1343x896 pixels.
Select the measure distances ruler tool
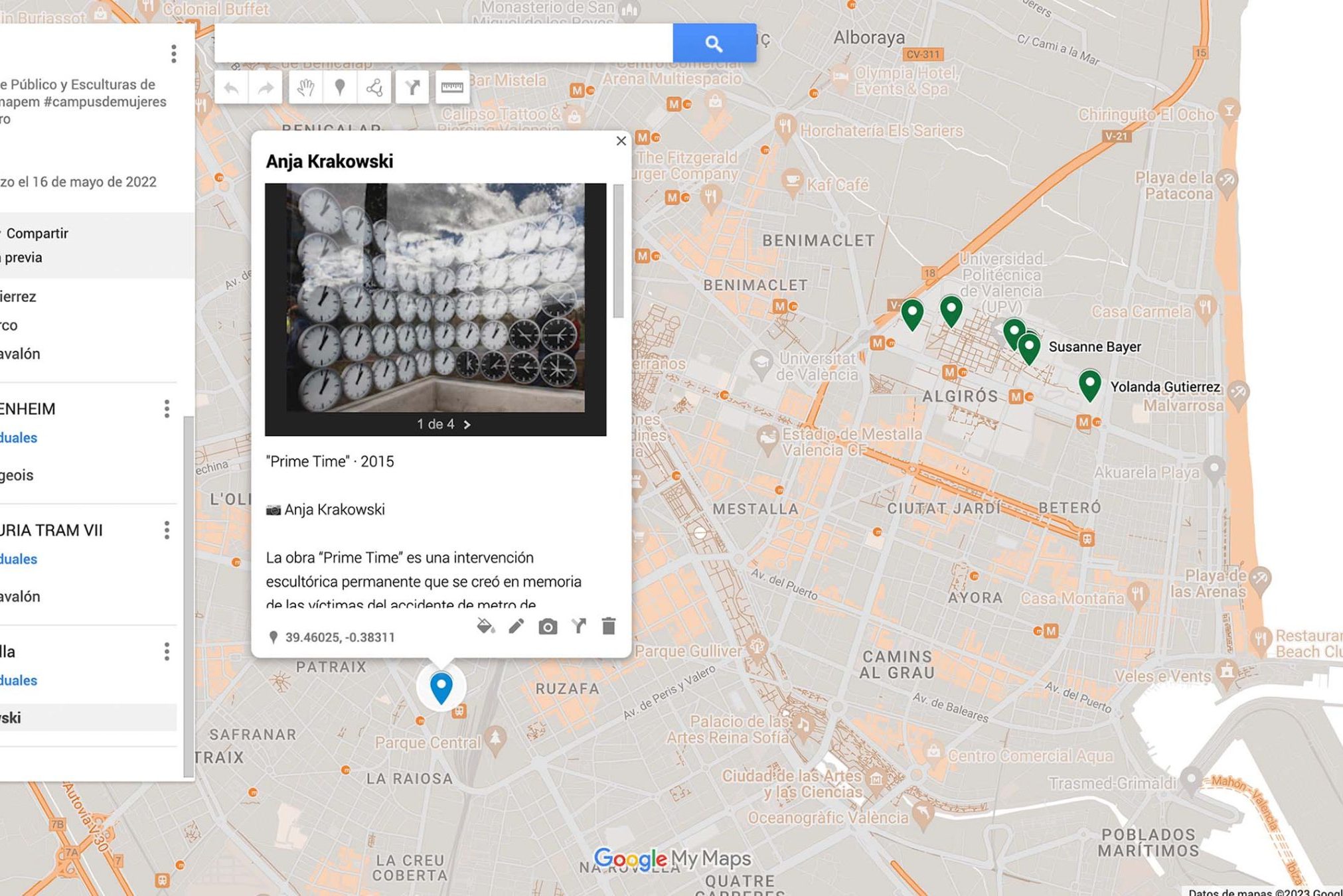coord(452,88)
